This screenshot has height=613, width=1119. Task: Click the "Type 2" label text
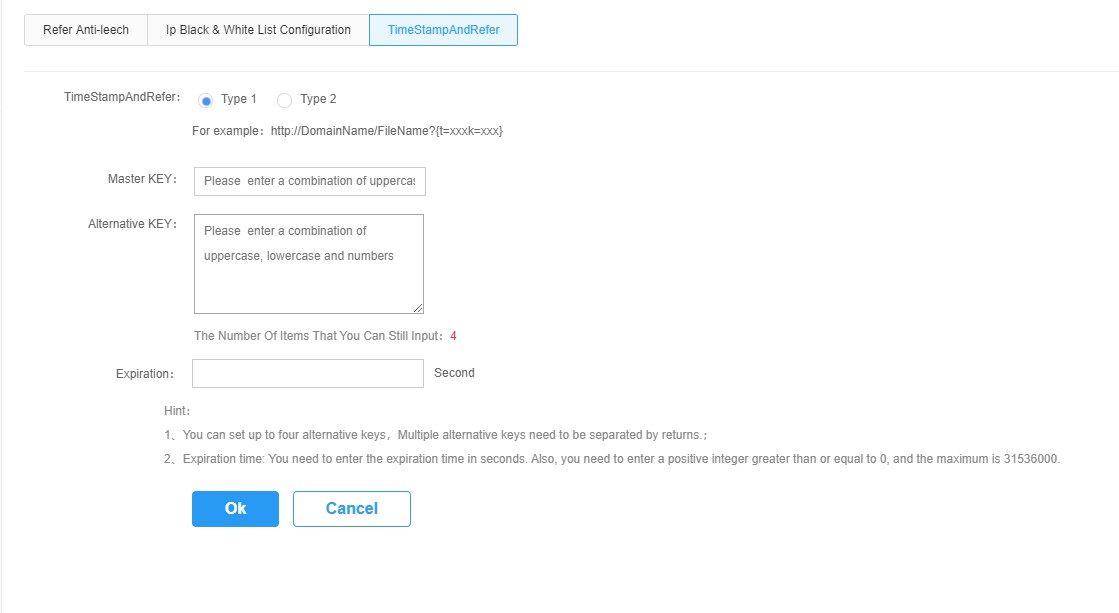click(x=318, y=99)
